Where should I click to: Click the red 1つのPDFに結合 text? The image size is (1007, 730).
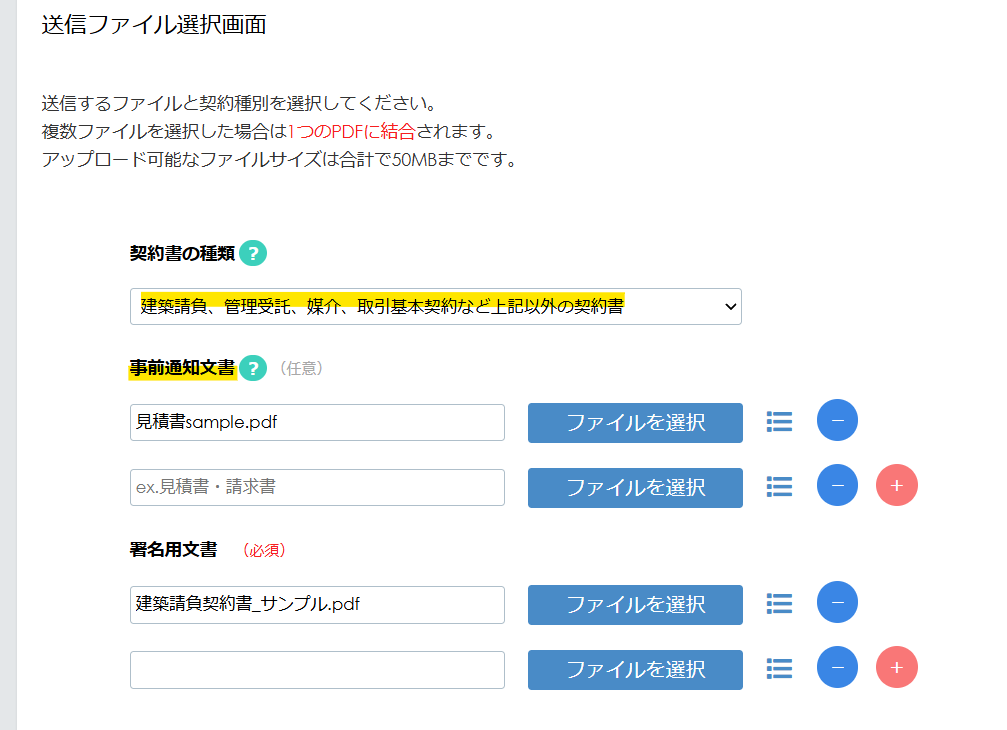click(x=351, y=132)
